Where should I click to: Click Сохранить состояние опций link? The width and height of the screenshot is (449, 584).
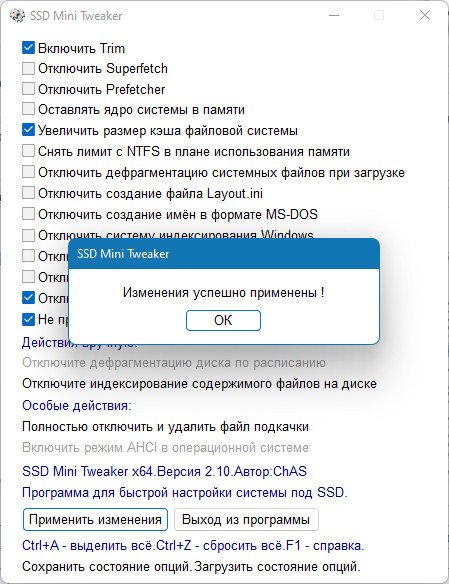point(107,566)
